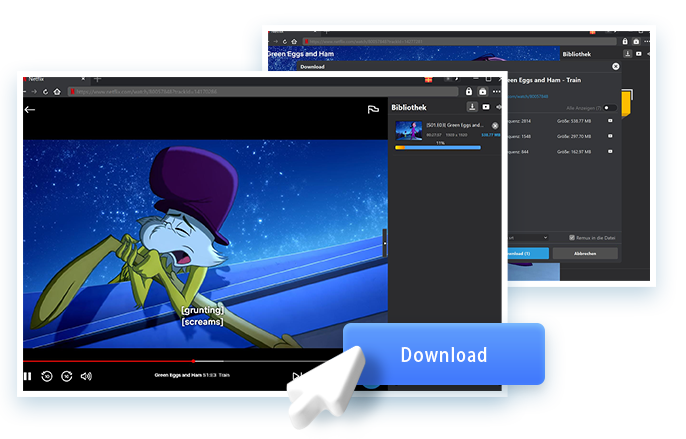The image size is (686, 439).
Task: Skip forward 10 seconds in front player
Action: (x=66, y=376)
